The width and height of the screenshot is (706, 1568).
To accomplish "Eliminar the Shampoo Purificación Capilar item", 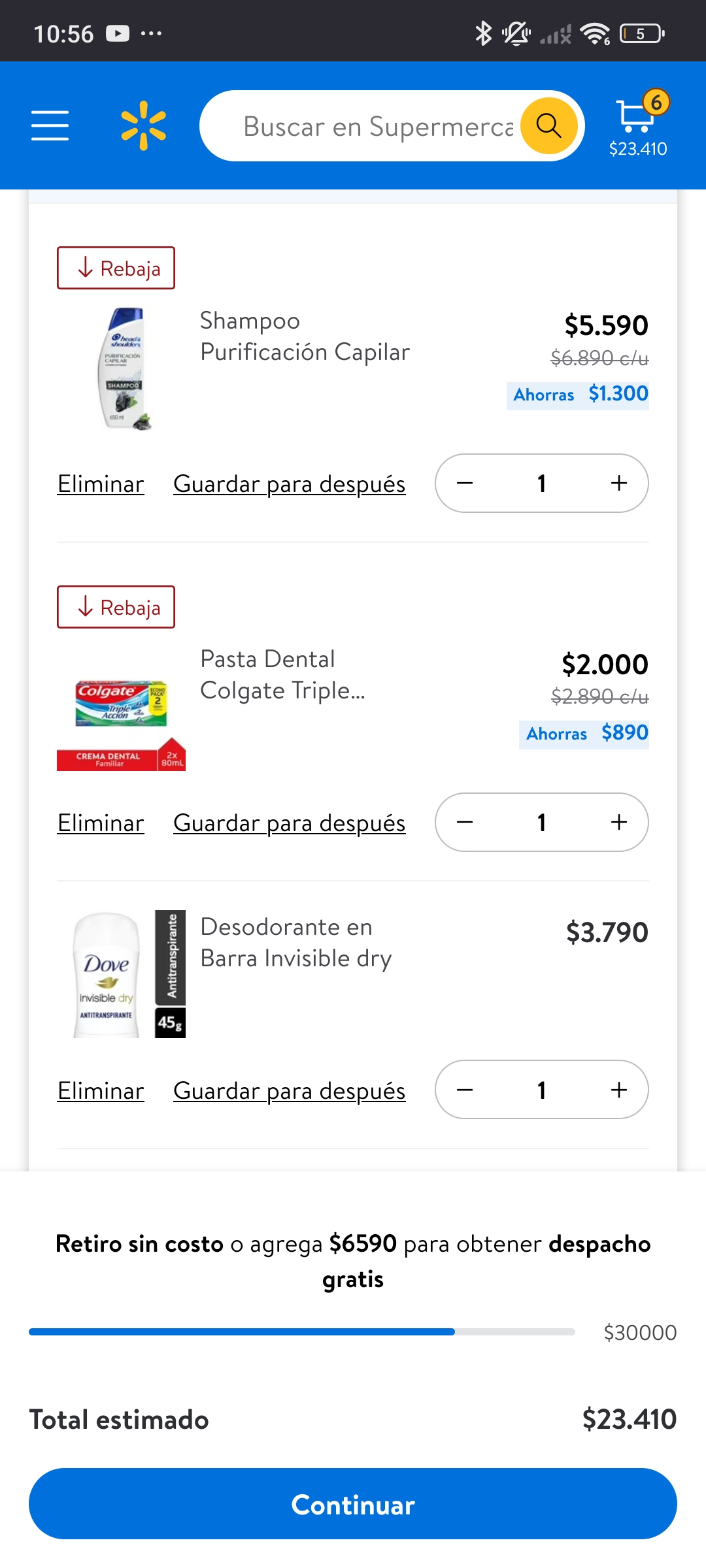I will [x=101, y=484].
